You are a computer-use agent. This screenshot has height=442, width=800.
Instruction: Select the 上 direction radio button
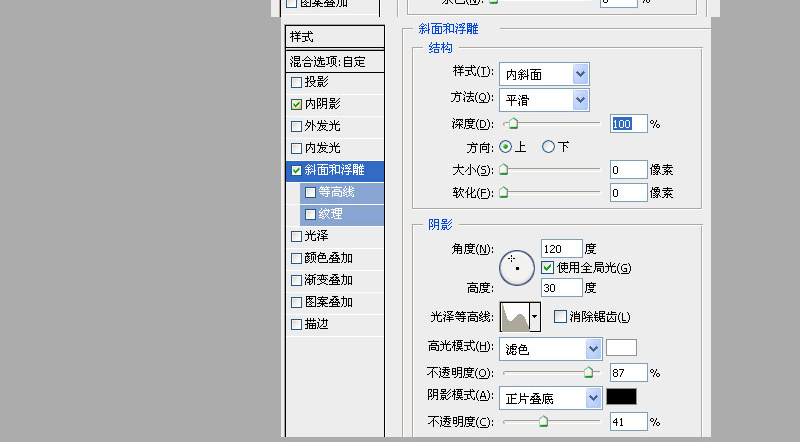(506, 147)
